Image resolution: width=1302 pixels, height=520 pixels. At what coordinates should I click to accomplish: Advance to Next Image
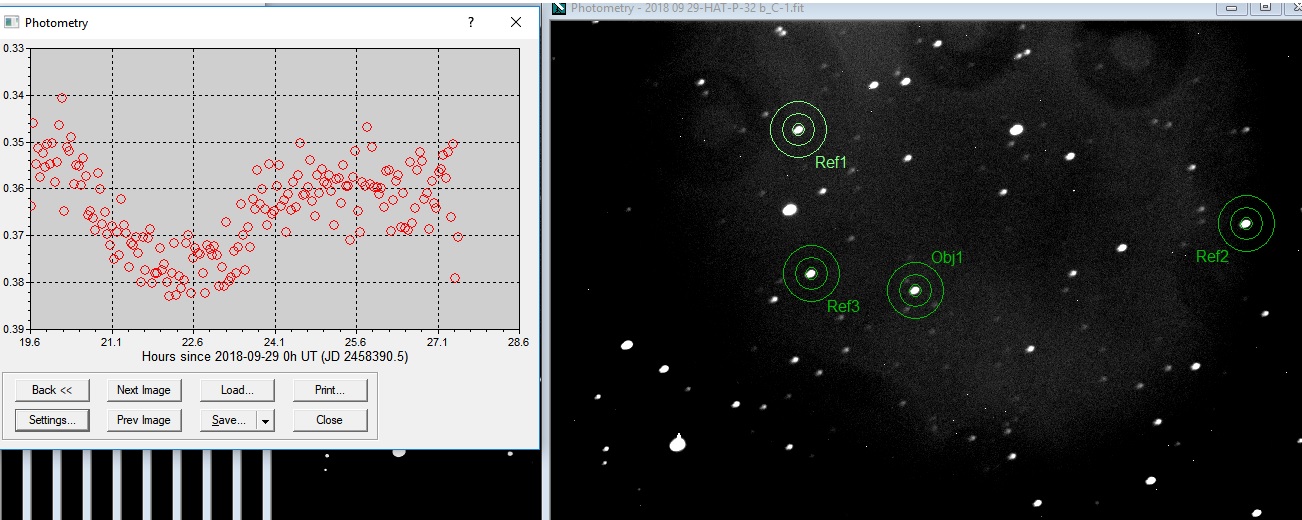coord(143,390)
